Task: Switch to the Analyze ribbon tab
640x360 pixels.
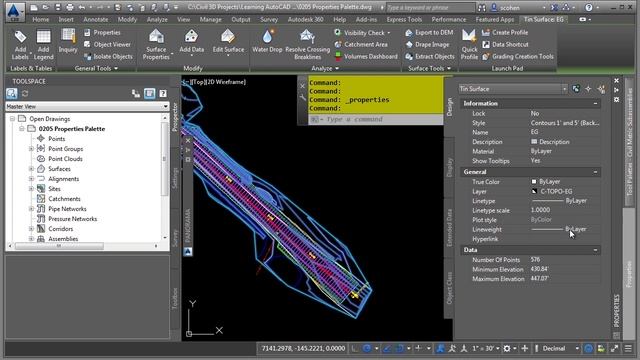Action: [x=157, y=20]
